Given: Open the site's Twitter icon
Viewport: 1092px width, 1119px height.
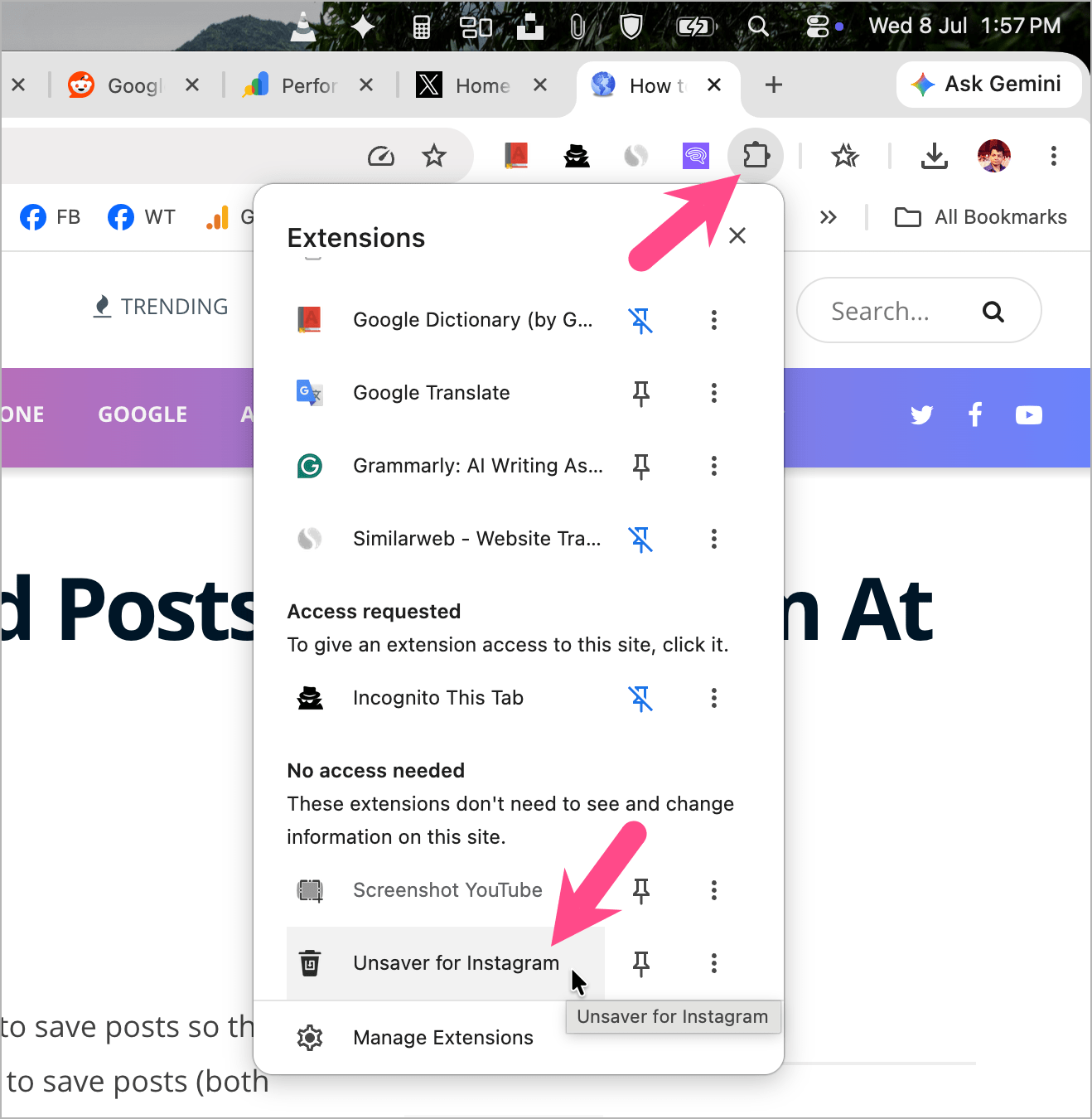Looking at the screenshot, I should (x=921, y=414).
